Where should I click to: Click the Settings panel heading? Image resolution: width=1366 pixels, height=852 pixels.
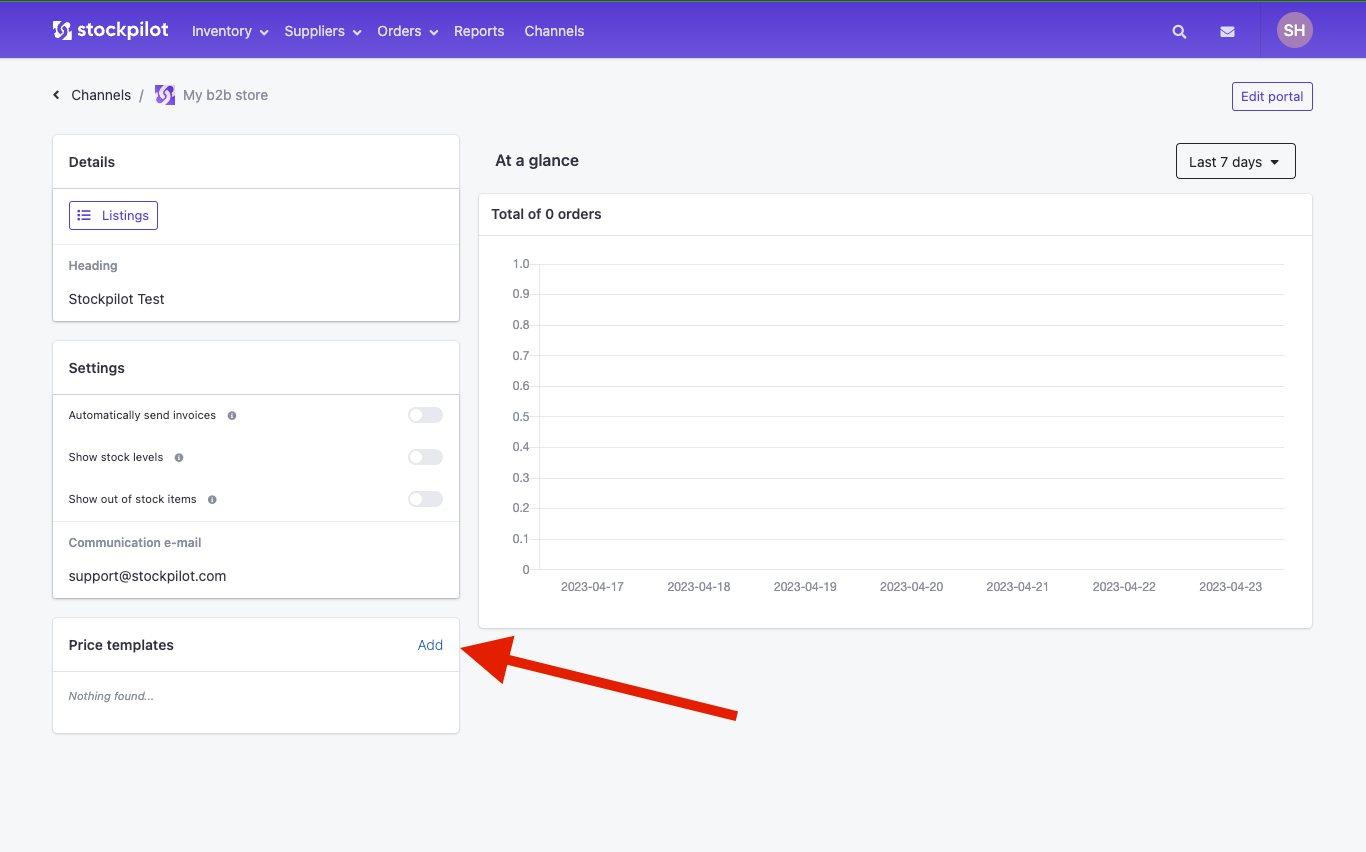pyautogui.click(x=97, y=368)
